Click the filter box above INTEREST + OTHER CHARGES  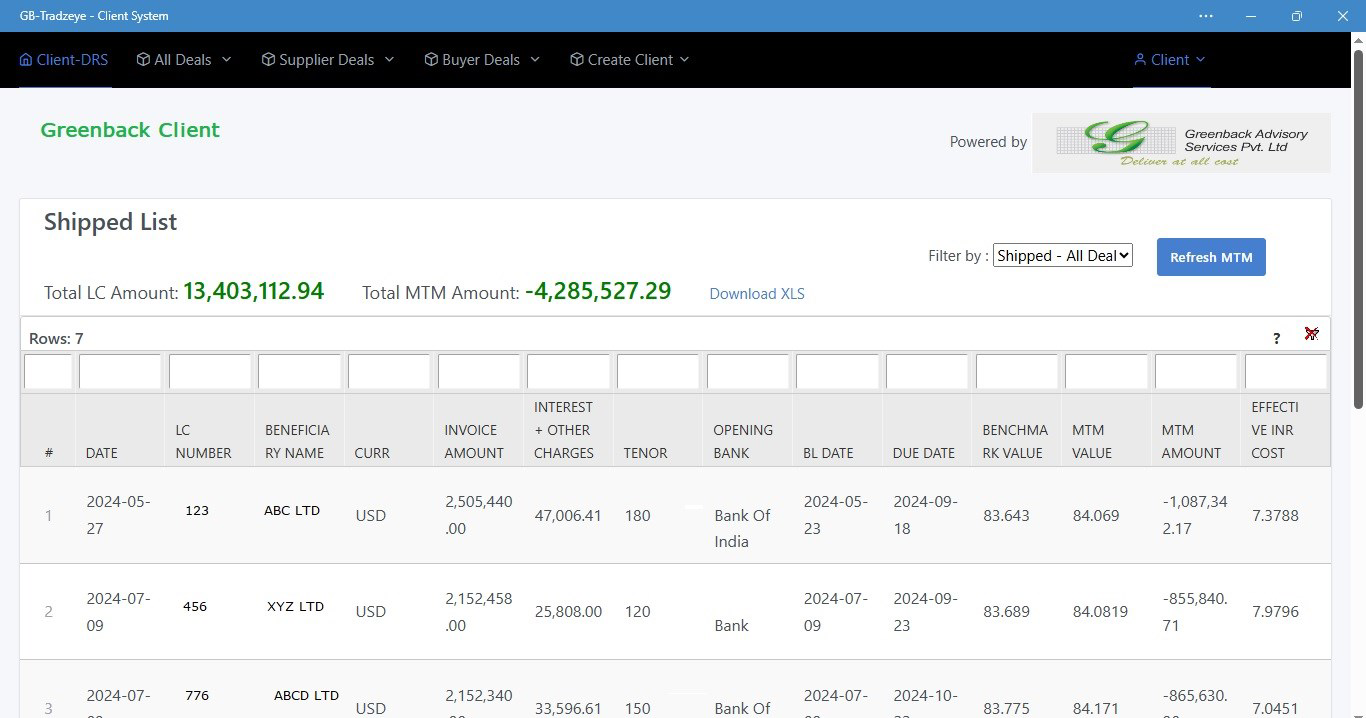568,371
